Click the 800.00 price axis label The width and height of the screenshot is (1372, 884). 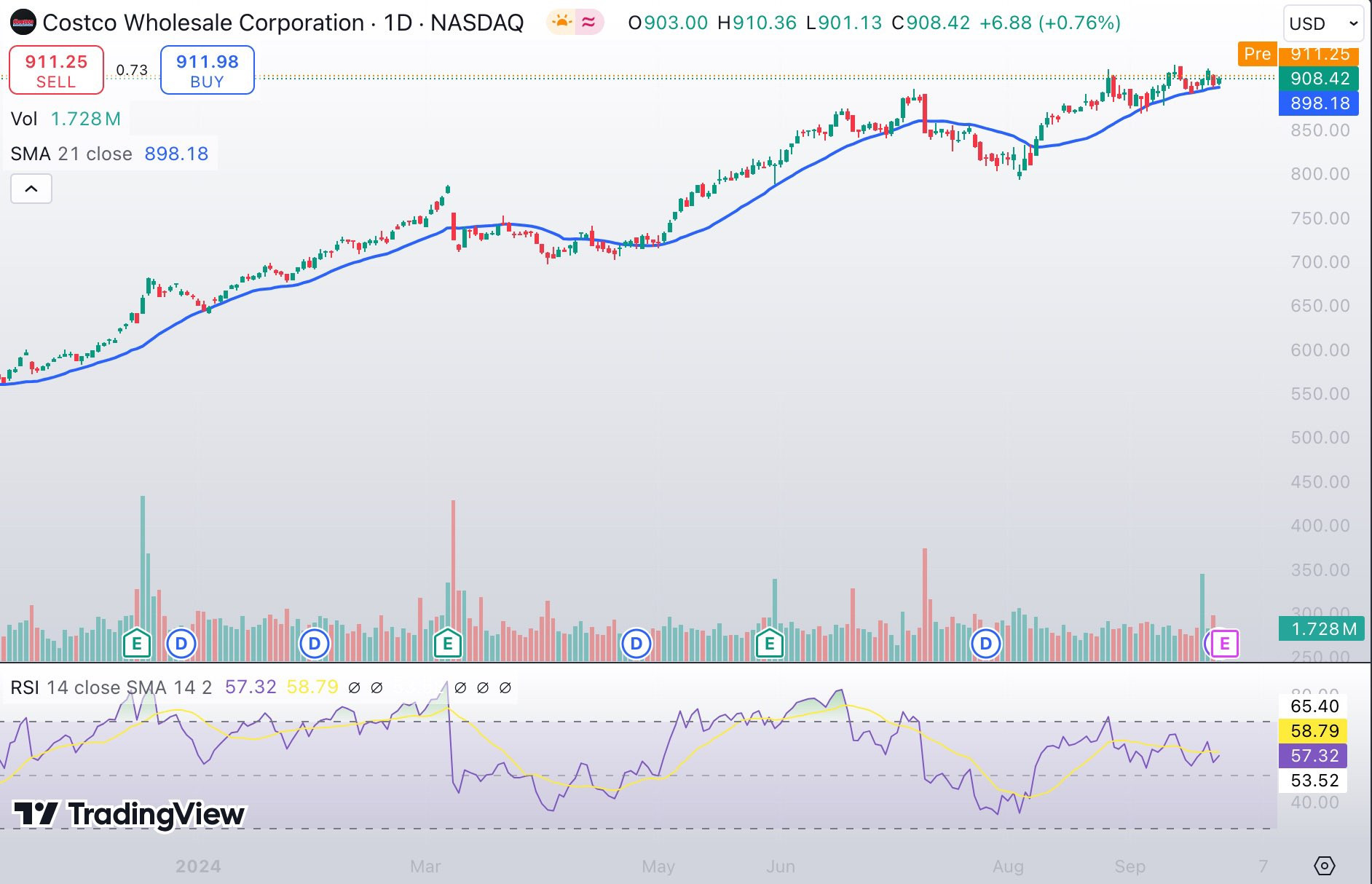pos(1320,174)
